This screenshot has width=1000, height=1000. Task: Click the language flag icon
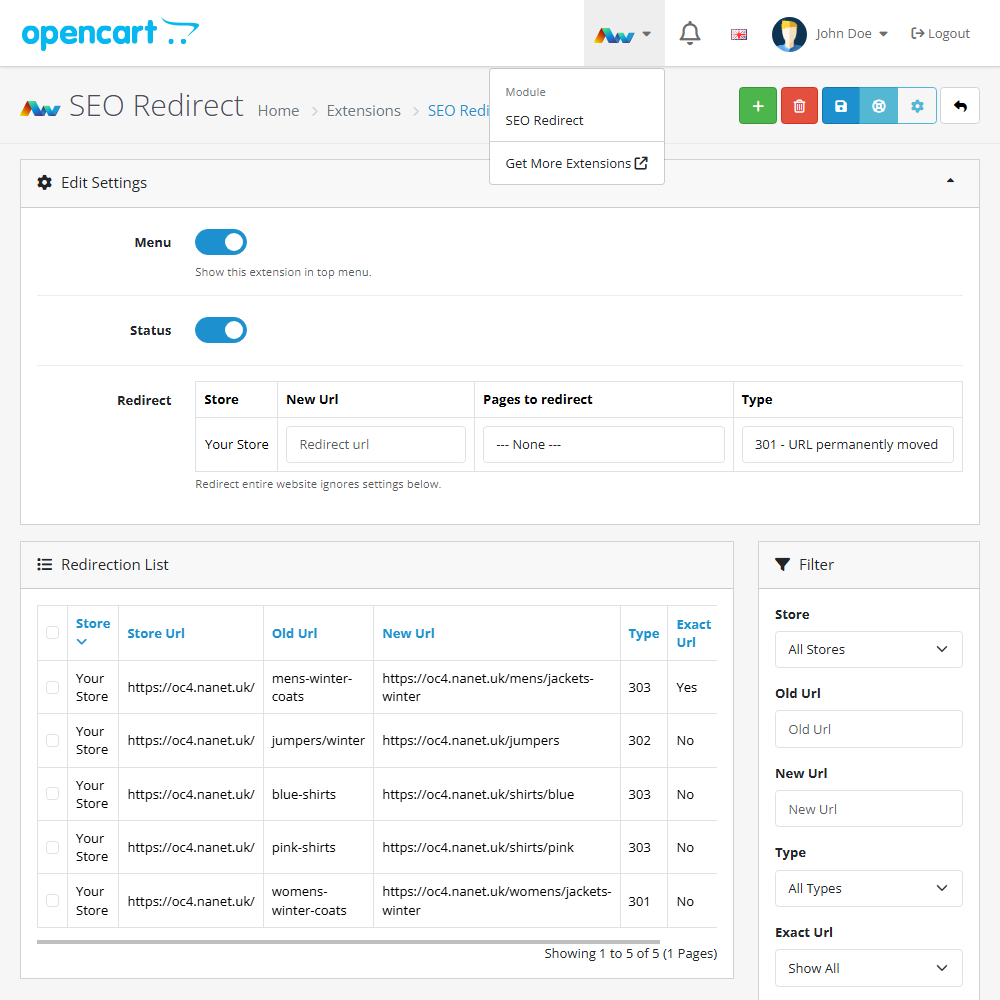pos(739,34)
